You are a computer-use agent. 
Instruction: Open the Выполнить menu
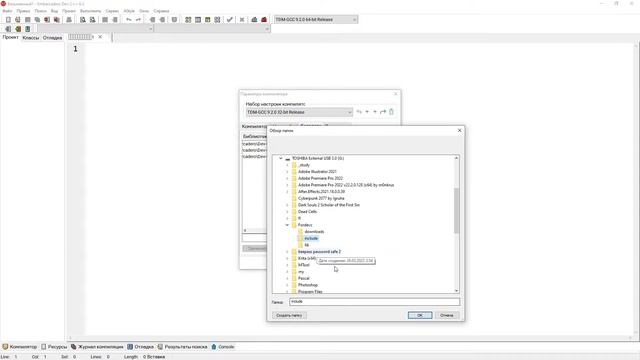click(x=90, y=11)
